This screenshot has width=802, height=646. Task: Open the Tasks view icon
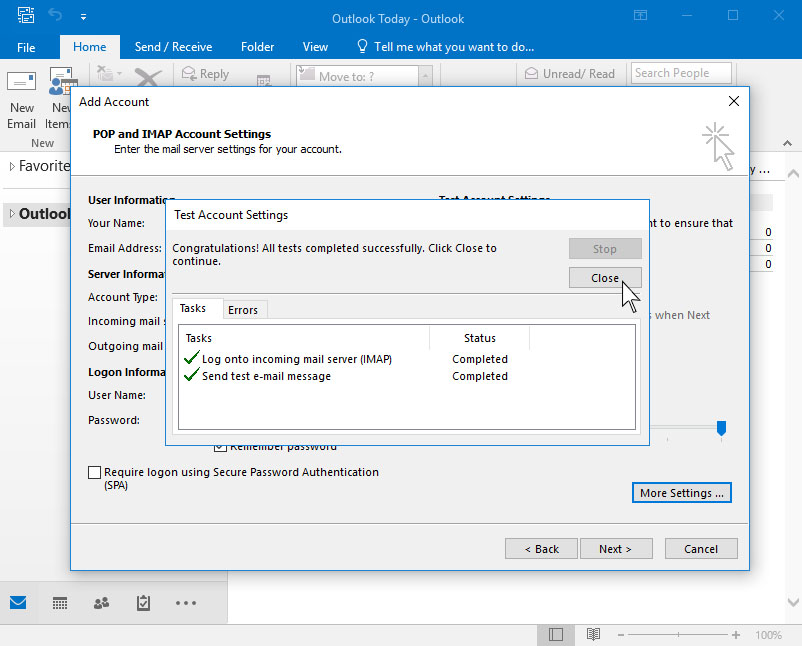pyautogui.click(x=143, y=603)
